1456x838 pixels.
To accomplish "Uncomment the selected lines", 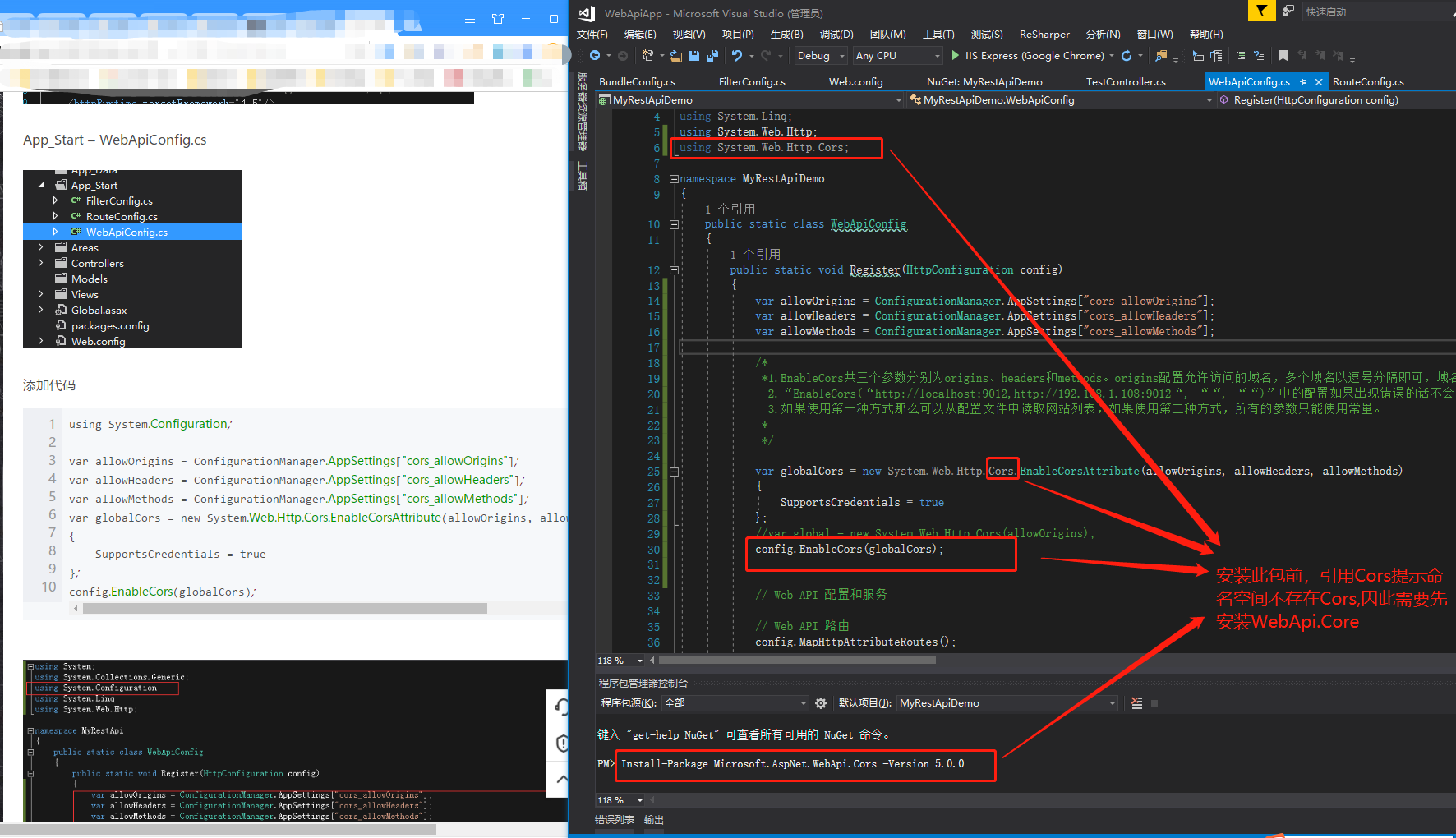I will point(1259,56).
